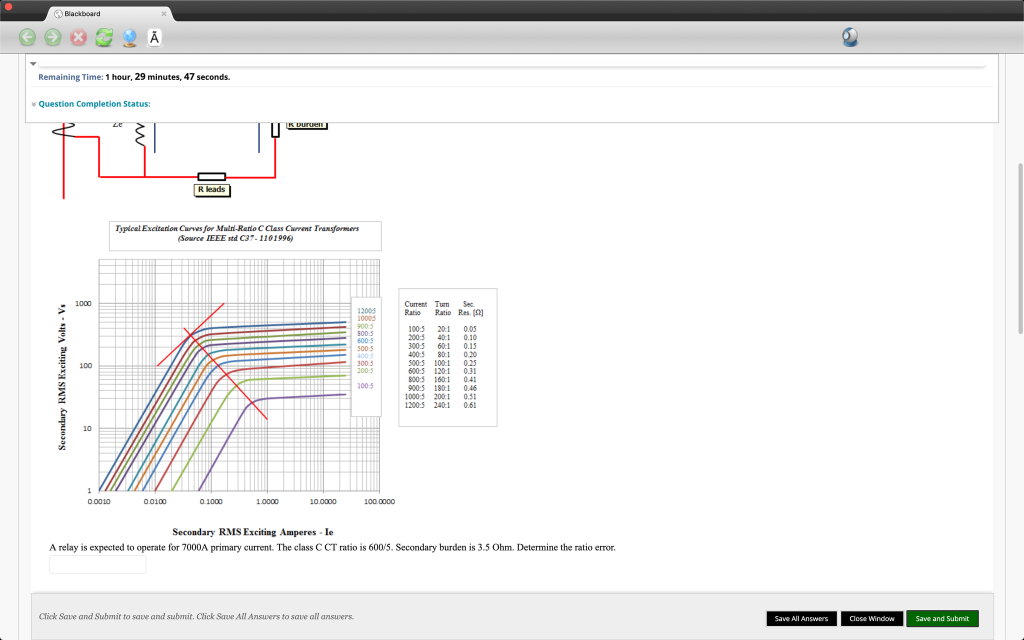
Task: Click the 'Secondary RMS Exciting Amperes - Ie' axis label
Action: [253, 532]
